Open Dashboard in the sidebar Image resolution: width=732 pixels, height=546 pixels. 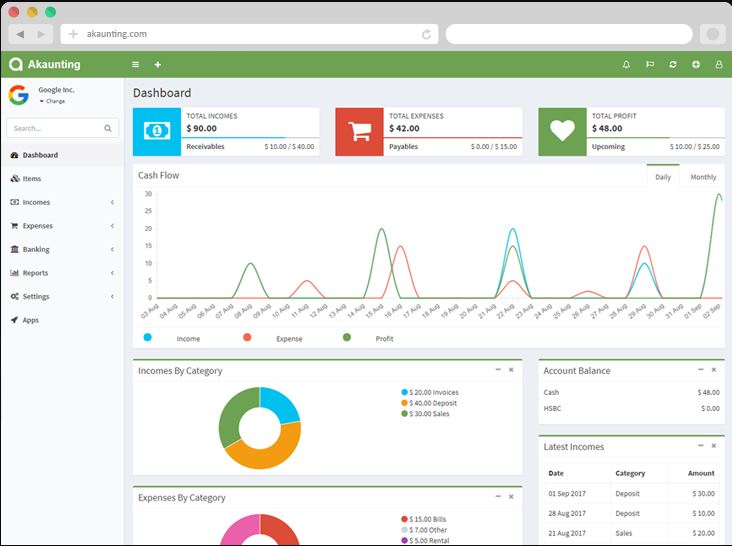coord(62,155)
